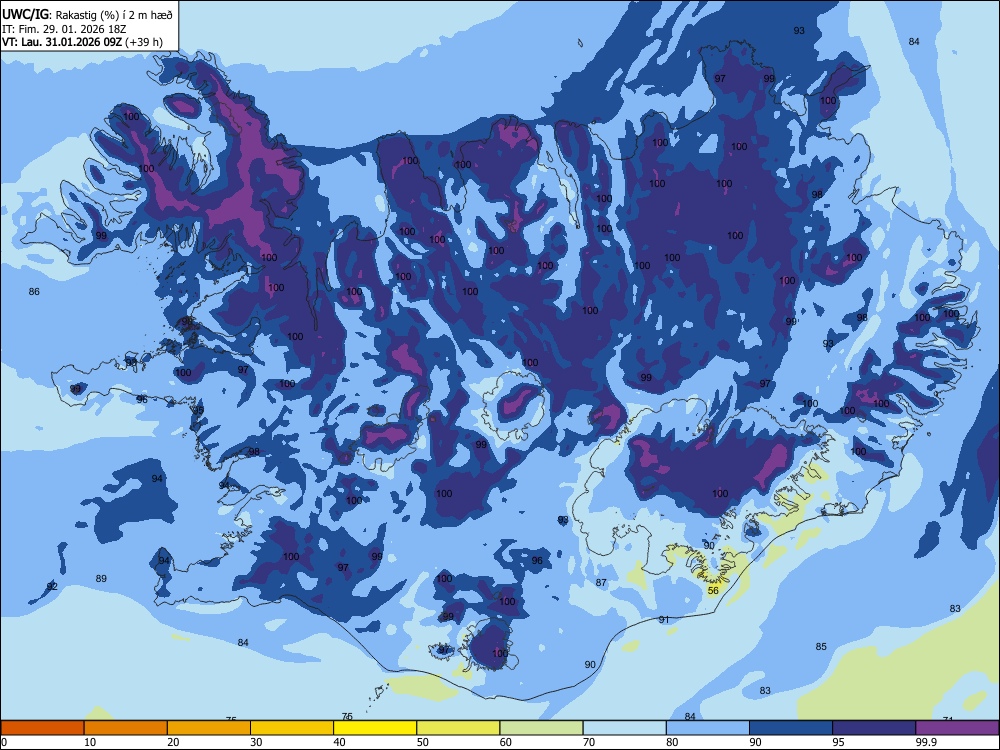Click the pale blue 70–80 legend swatch

(x=624, y=728)
